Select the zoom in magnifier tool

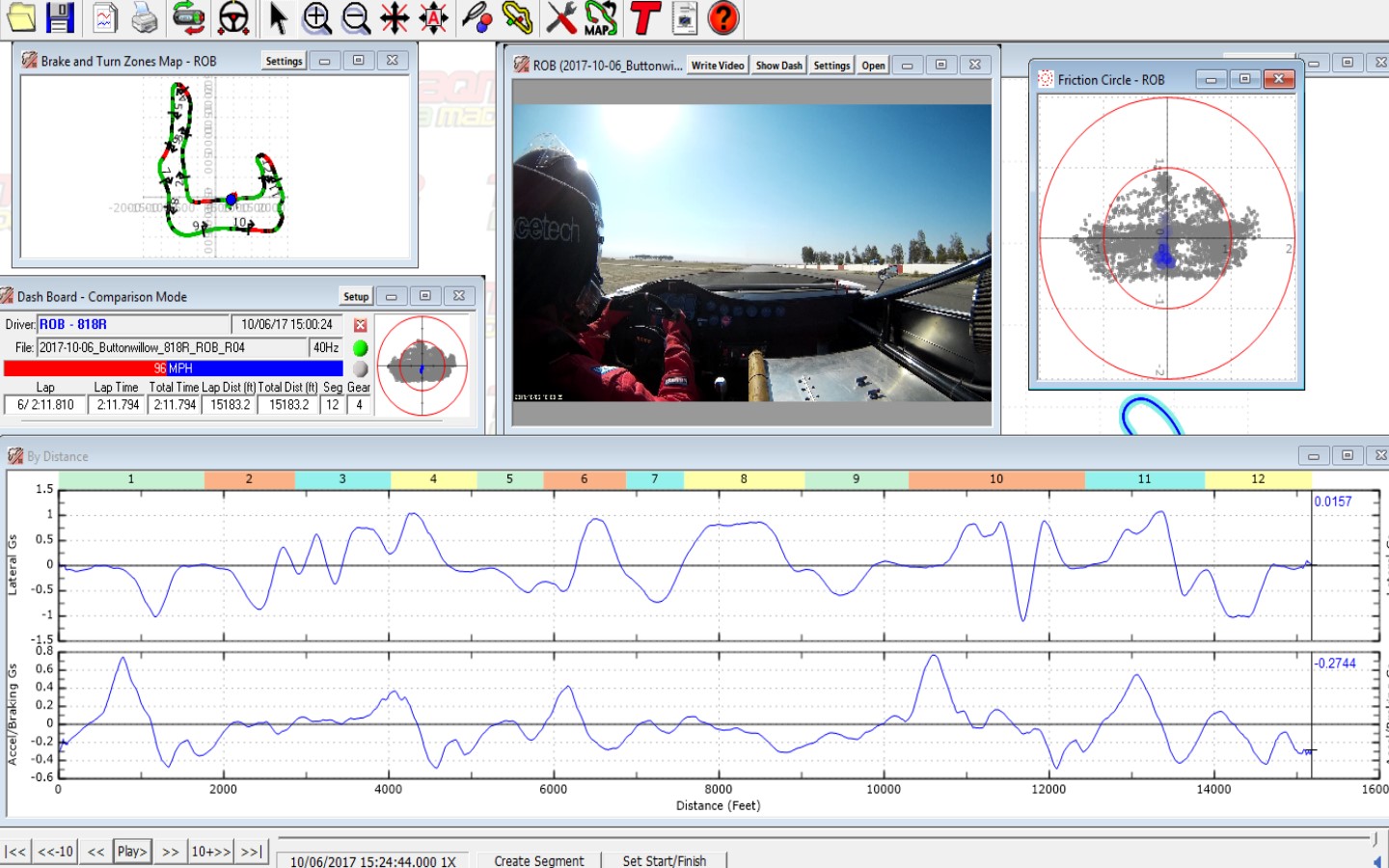click(x=316, y=17)
